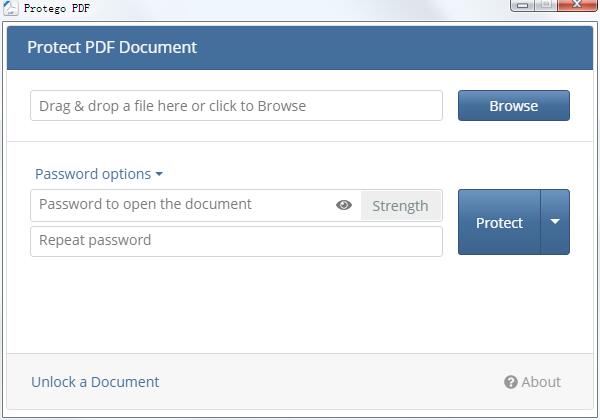The width and height of the screenshot is (600, 420).
Task: Click the Protect PDF Document header title
Action: point(112,47)
